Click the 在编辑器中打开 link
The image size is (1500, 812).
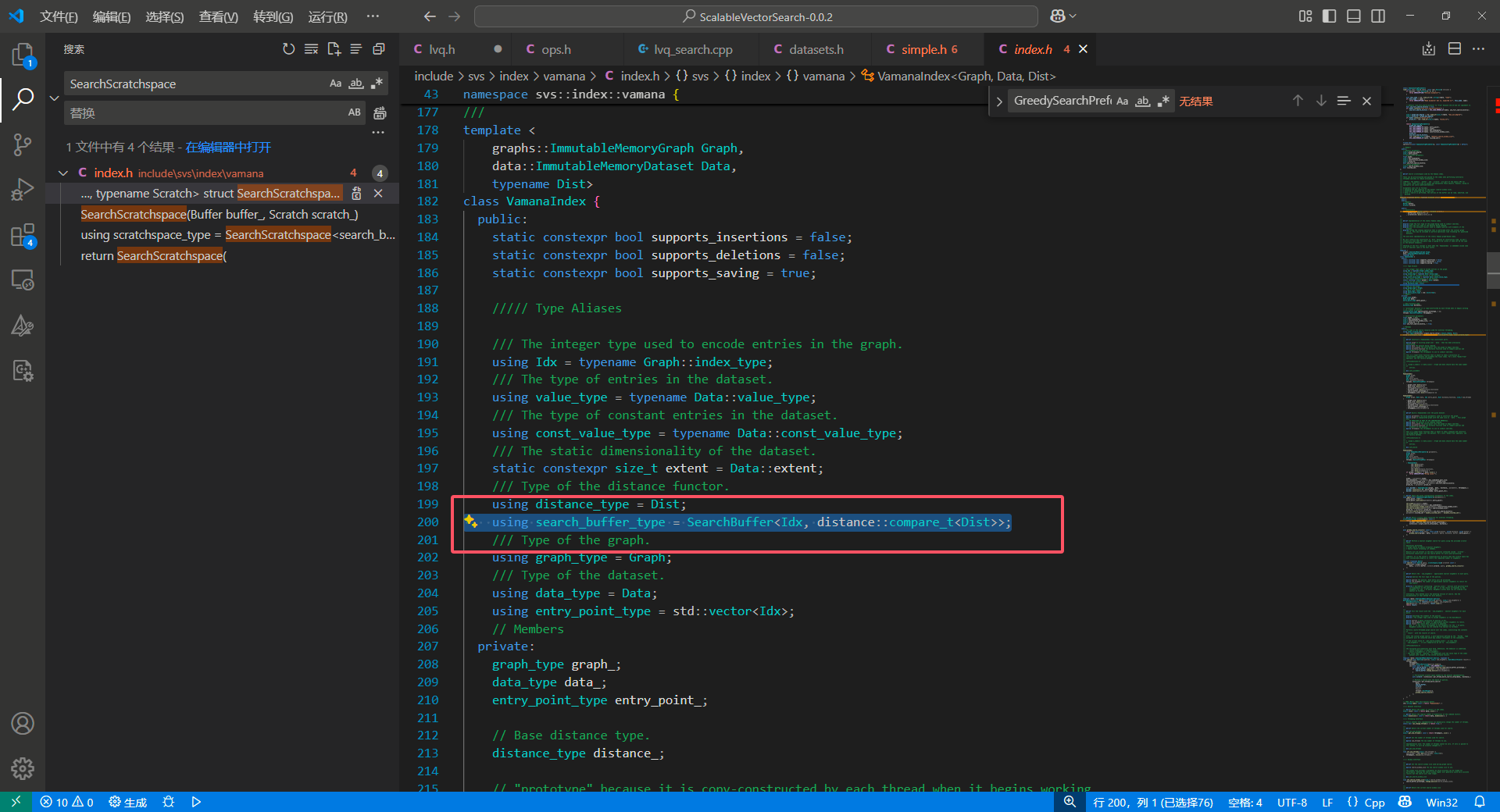pos(228,147)
